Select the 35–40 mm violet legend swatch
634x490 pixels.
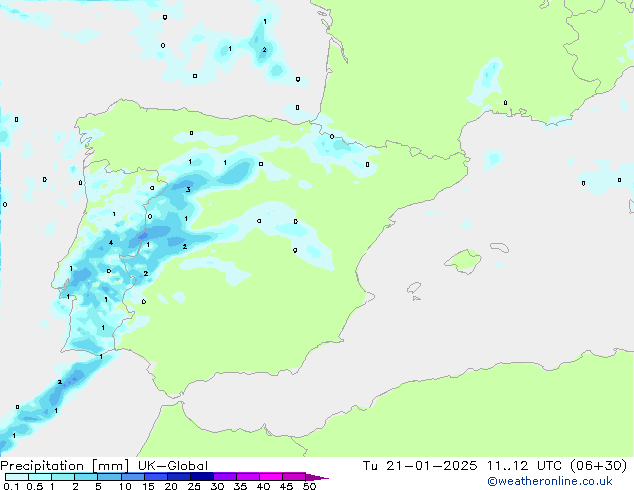click(247, 477)
